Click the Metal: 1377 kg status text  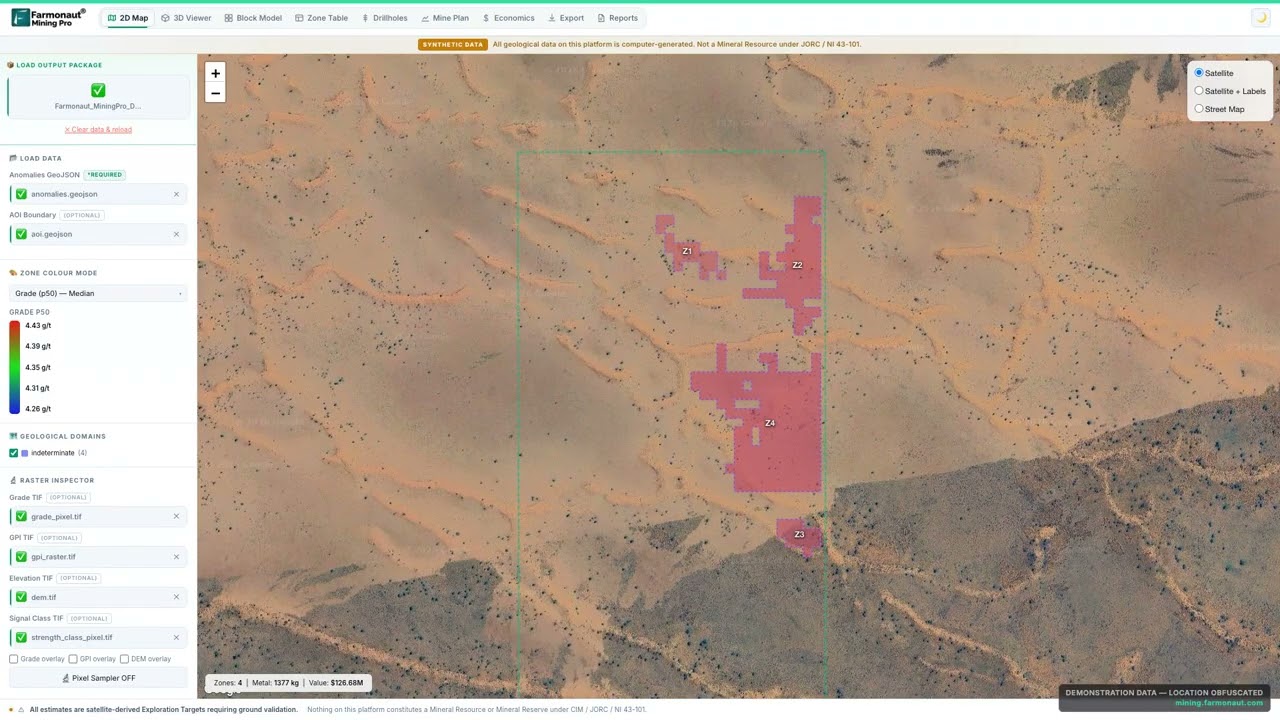coord(275,683)
